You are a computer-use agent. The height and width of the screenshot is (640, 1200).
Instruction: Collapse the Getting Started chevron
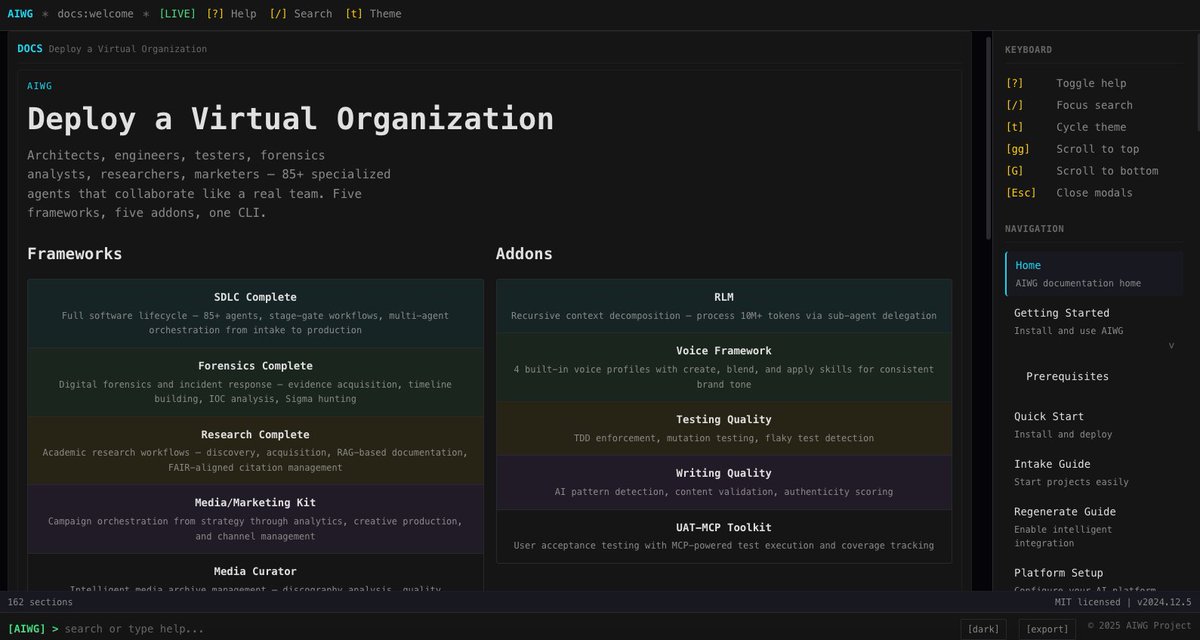click(x=1171, y=345)
